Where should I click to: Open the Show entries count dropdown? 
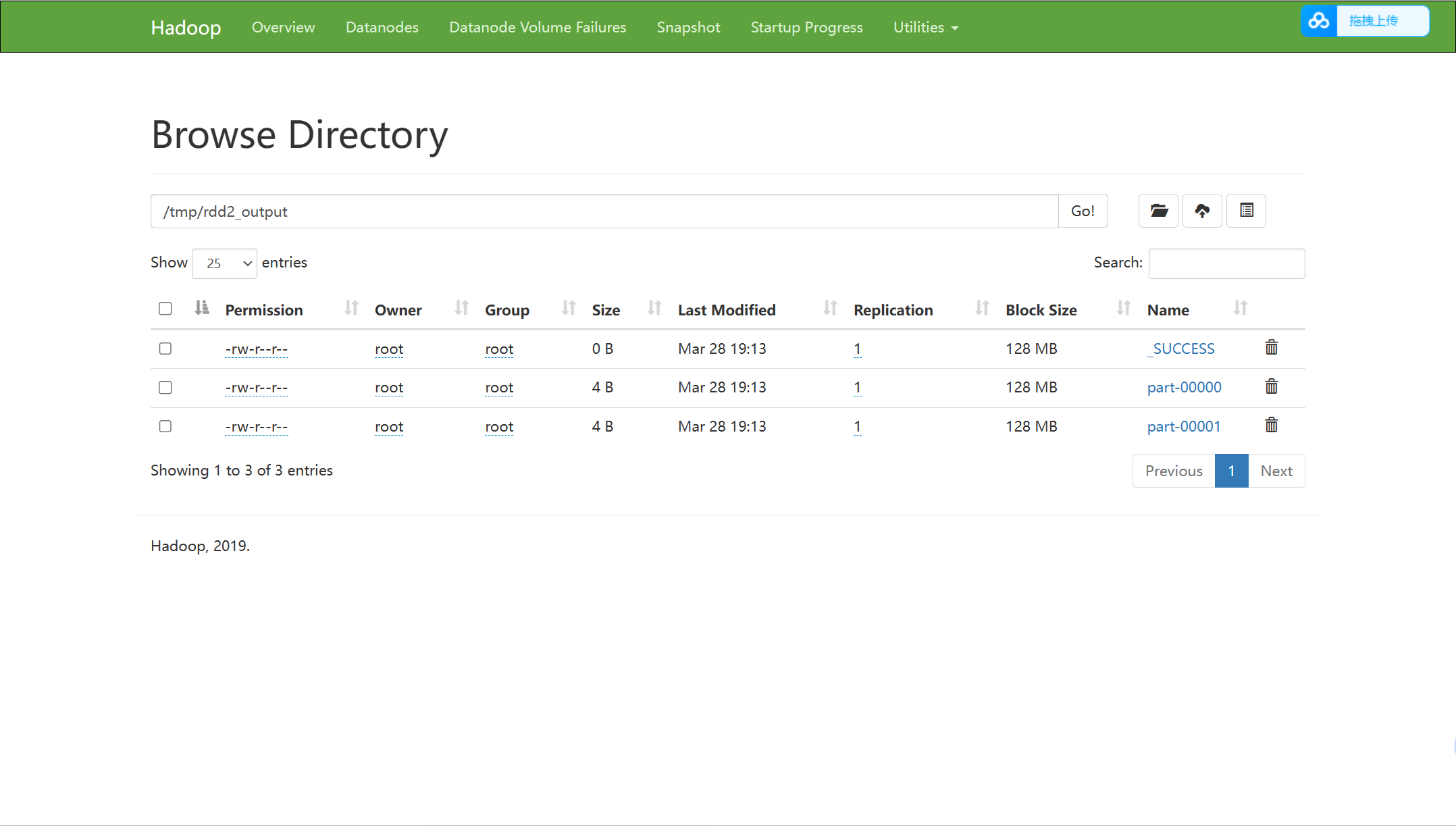tap(224, 263)
